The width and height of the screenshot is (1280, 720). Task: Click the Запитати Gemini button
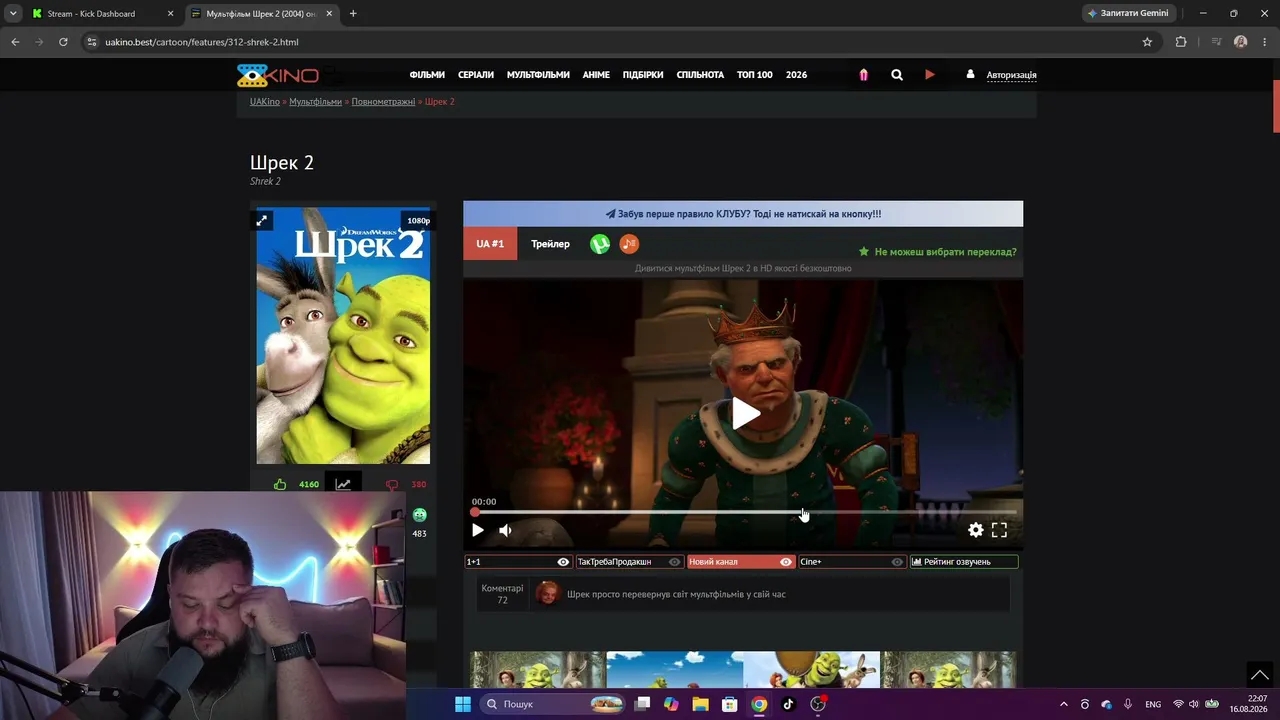(x=1128, y=14)
